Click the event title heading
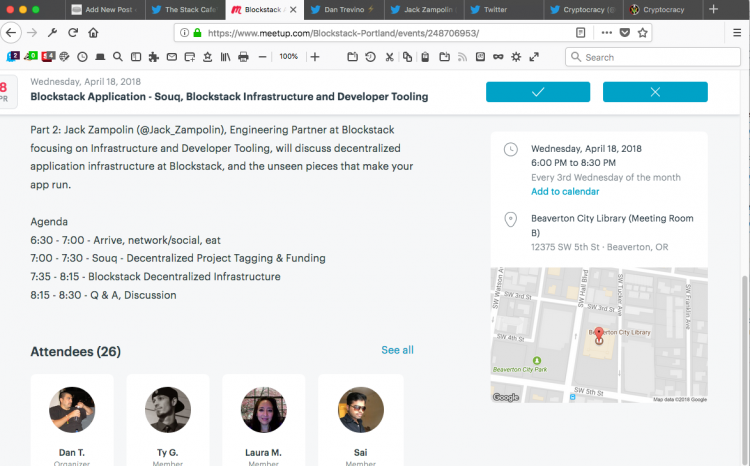Screen dimensions: 750x466 point(229,97)
